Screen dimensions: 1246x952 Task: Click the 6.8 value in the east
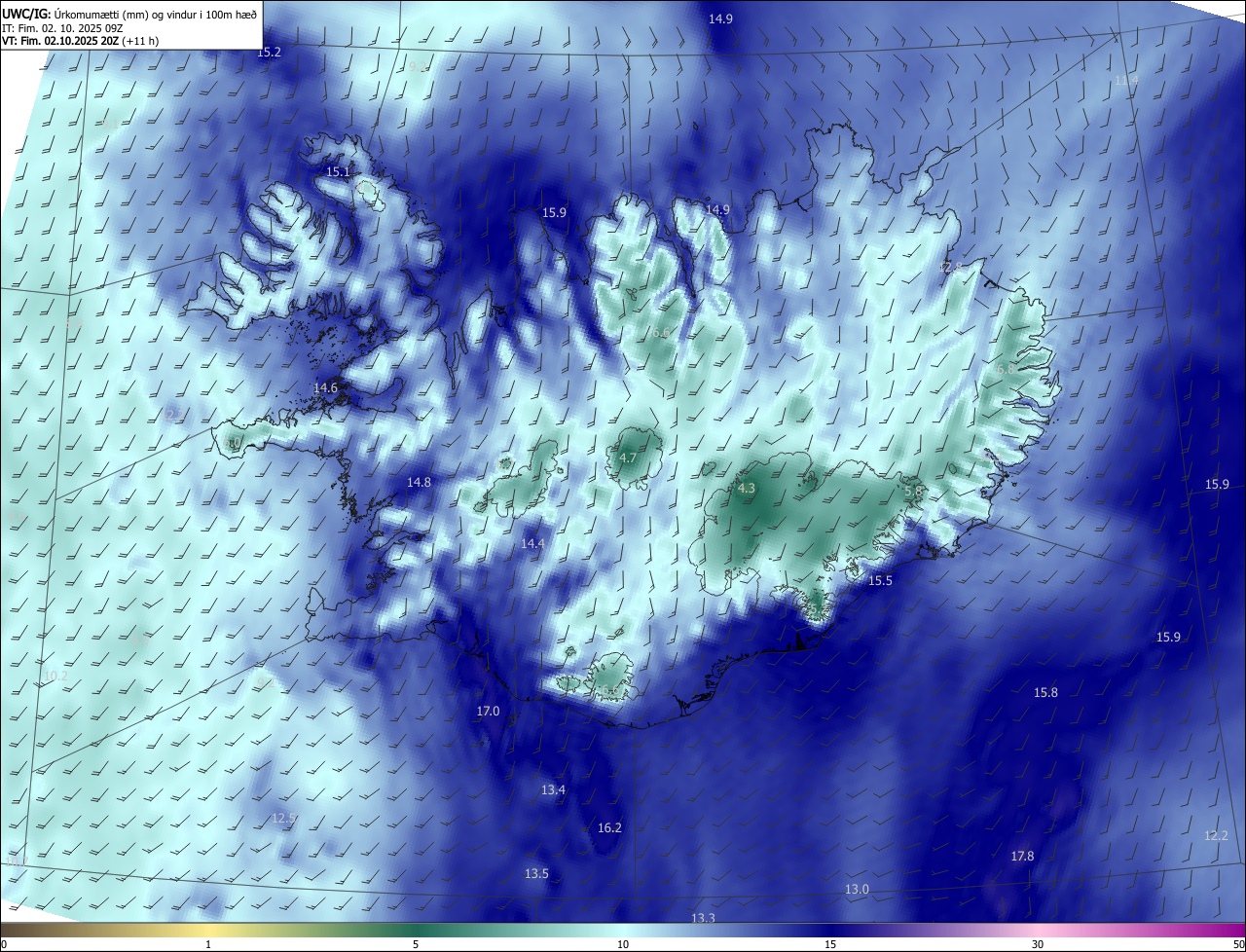click(x=1006, y=369)
